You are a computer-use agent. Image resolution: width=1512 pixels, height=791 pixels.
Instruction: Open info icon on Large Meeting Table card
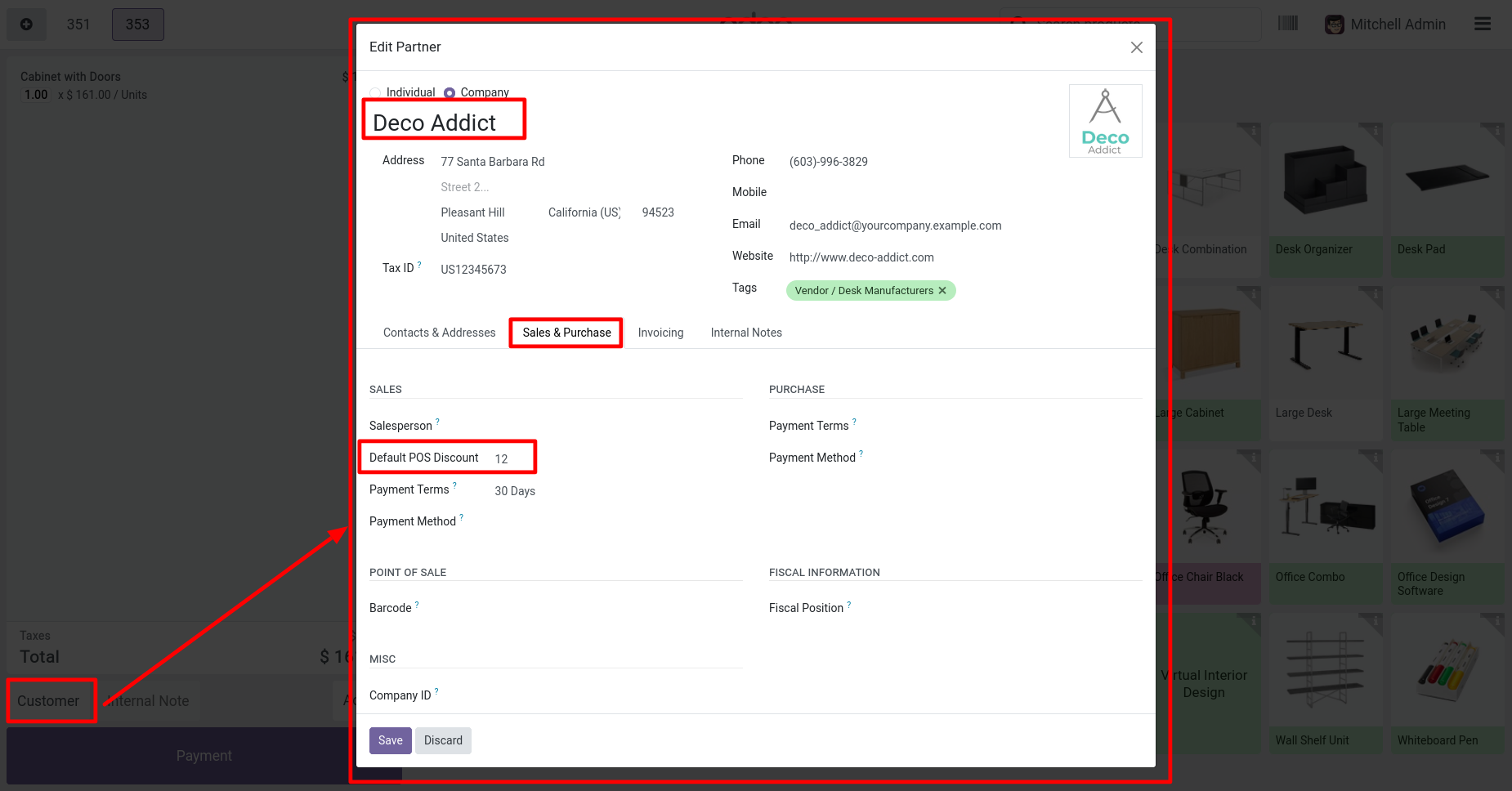pos(1497,293)
